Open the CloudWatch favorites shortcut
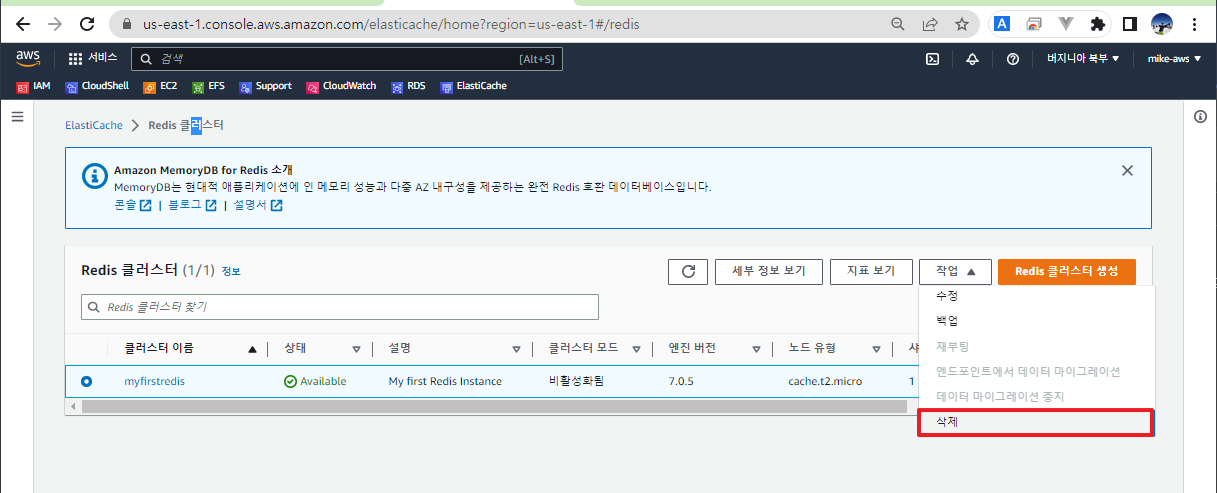 pos(341,86)
